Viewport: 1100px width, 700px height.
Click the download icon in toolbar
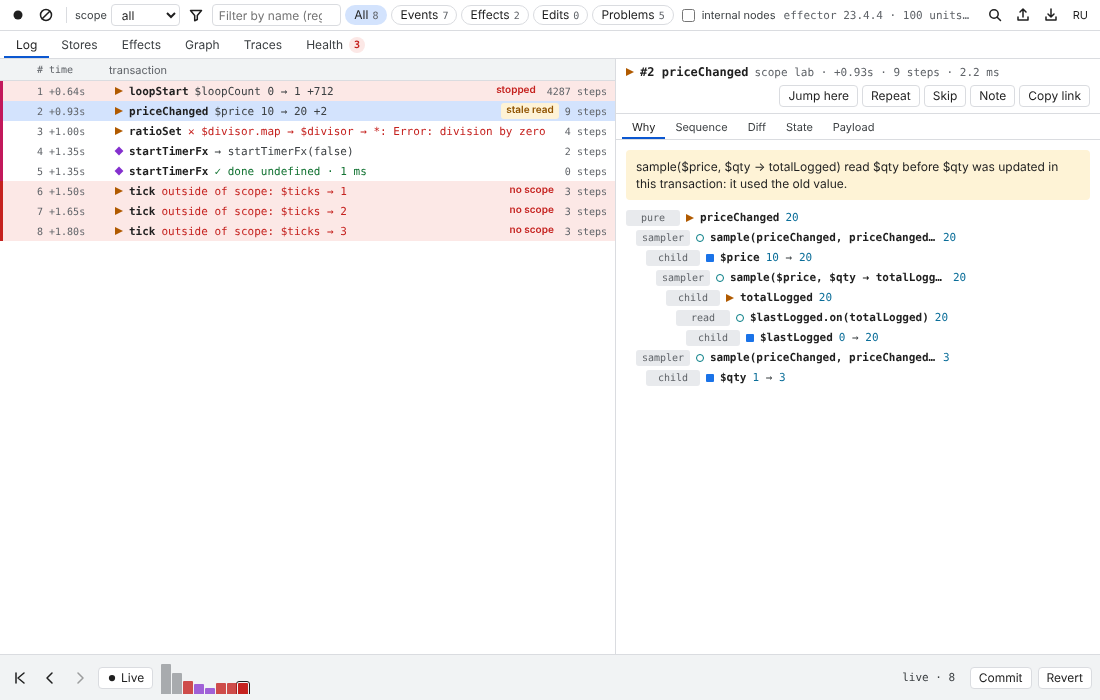pos(1051,15)
